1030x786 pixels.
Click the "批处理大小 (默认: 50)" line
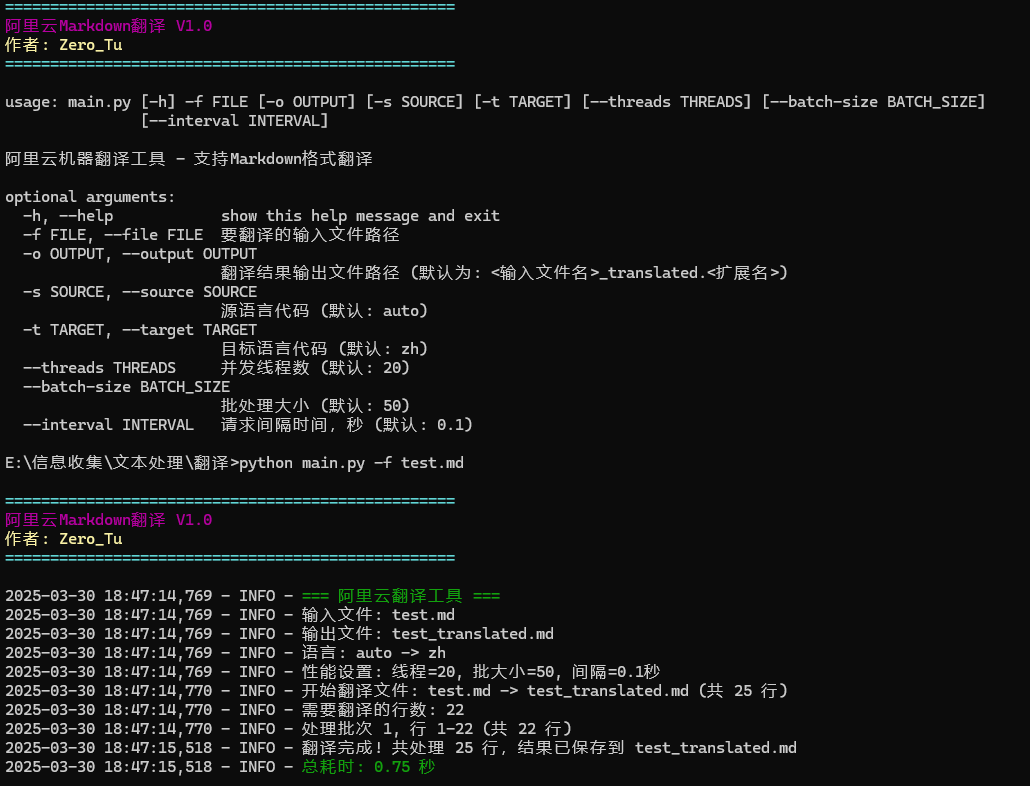pyautogui.click(x=315, y=406)
